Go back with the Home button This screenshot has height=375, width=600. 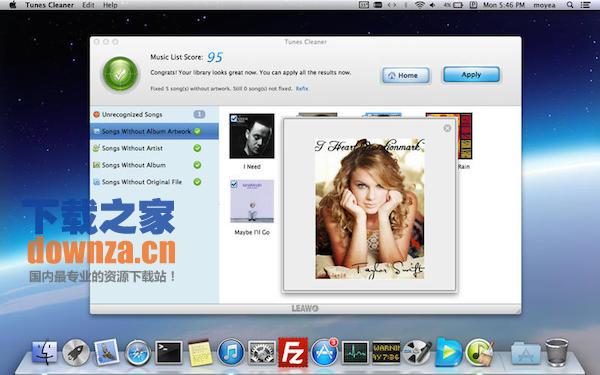pyautogui.click(x=406, y=75)
